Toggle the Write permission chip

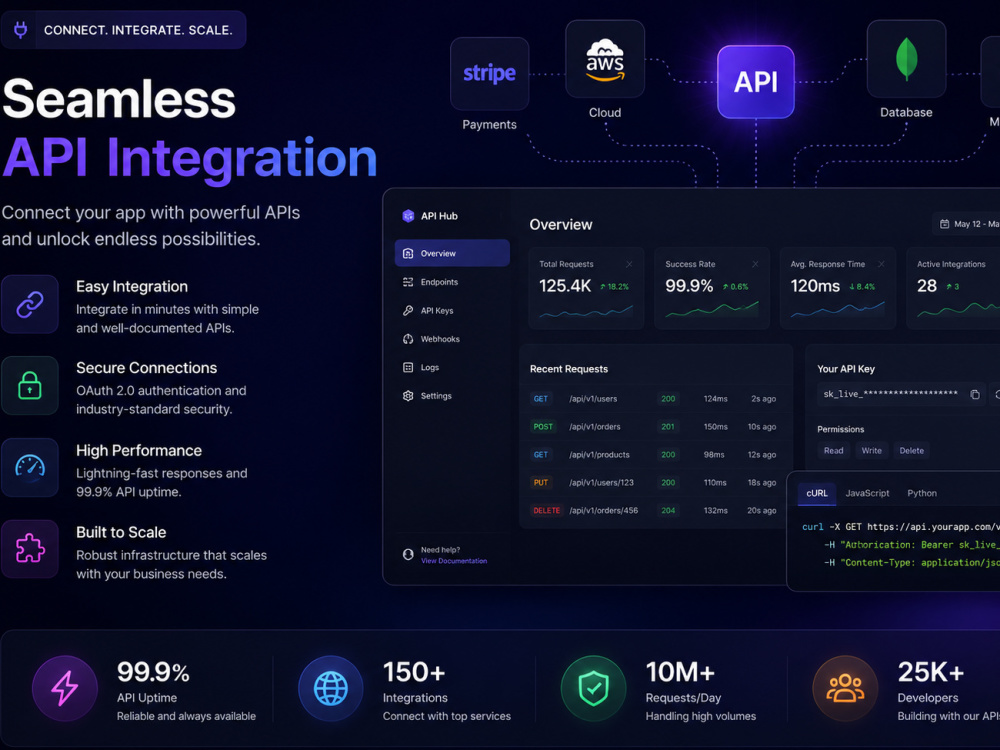coord(872,450)
